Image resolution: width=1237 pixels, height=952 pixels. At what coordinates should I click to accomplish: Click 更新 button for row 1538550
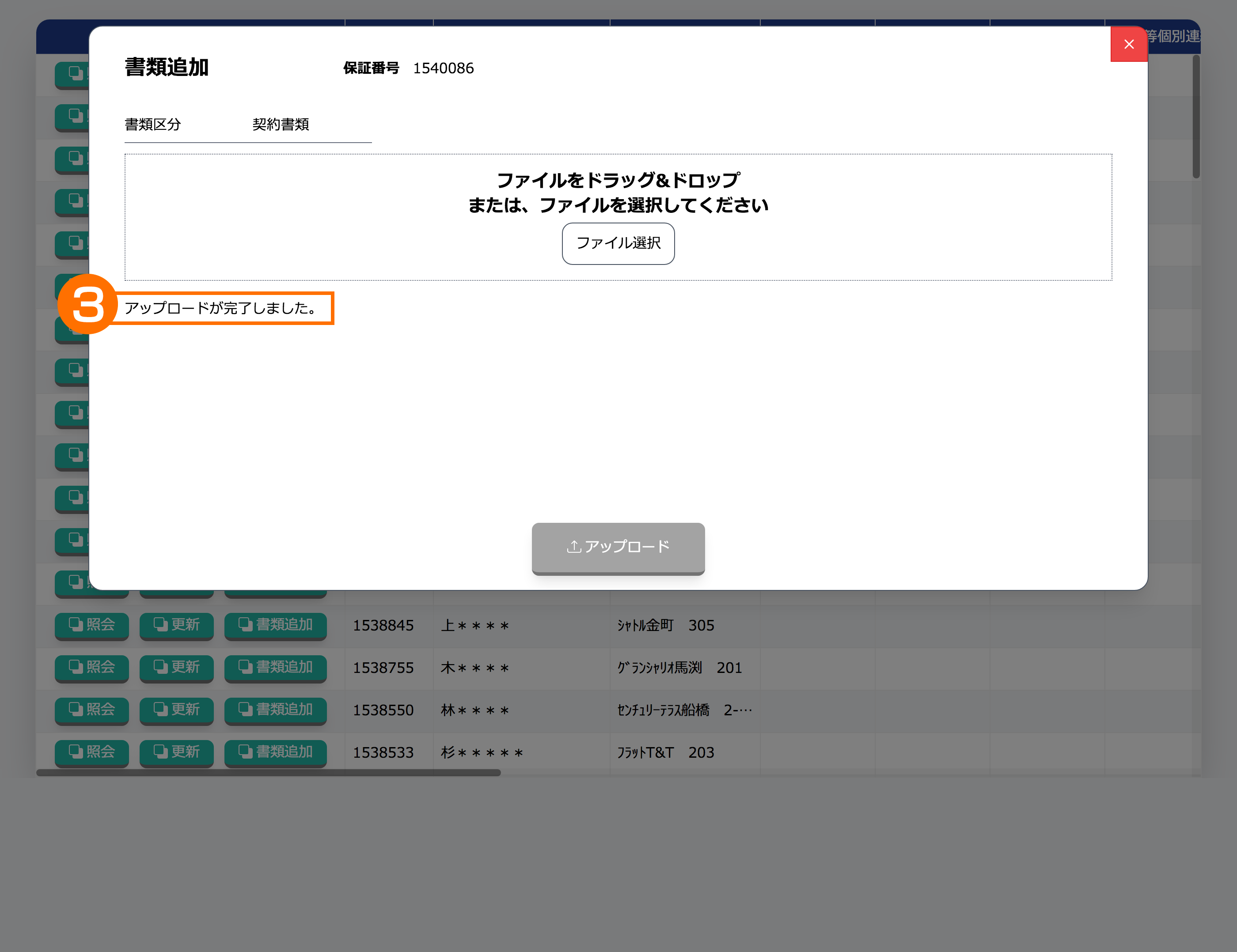[177, 710]
